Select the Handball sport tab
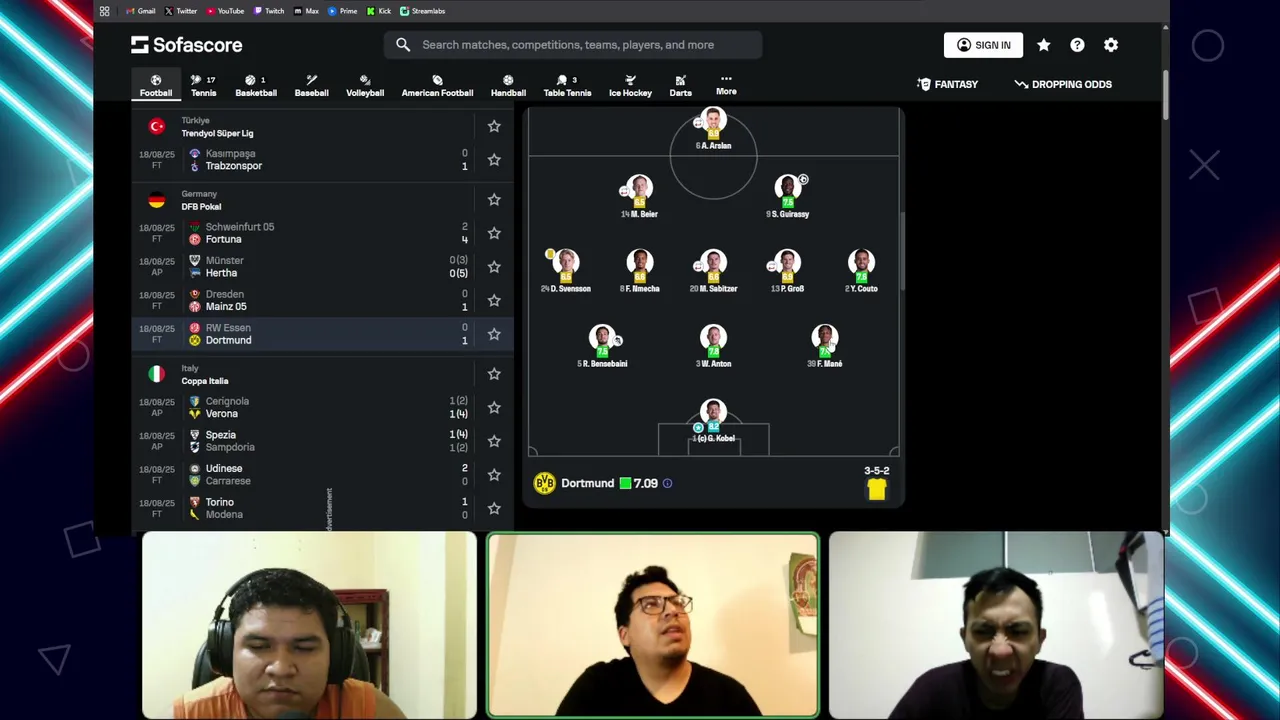The image size is (1280, 720). tap(508, 85)
